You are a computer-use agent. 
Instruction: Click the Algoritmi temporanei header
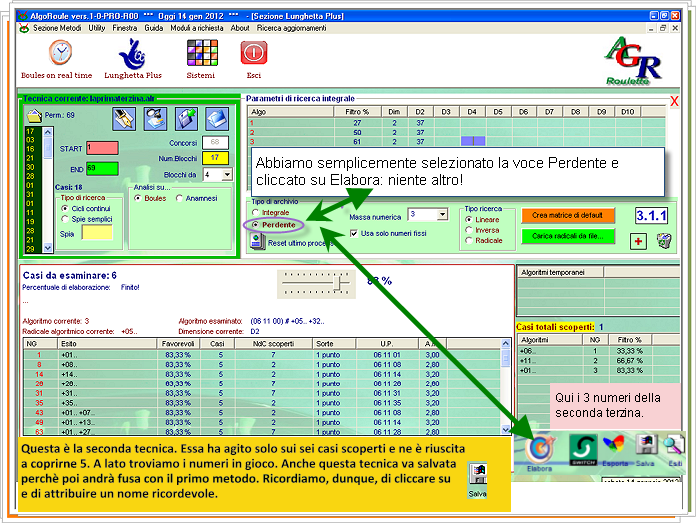559,272
